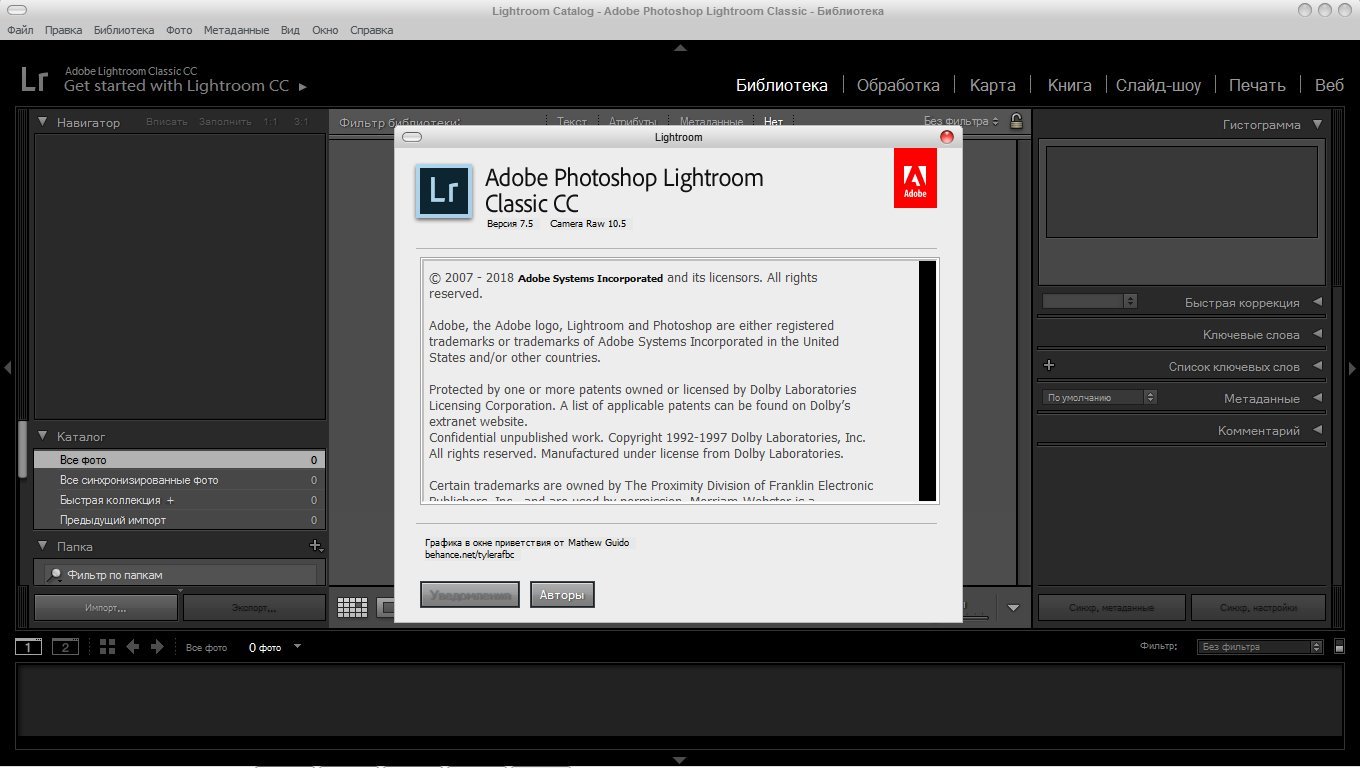Click the license text scrollbar in dialog
Image resolution: width=1360 pixels, height=768 pixels.
(927, 380)
